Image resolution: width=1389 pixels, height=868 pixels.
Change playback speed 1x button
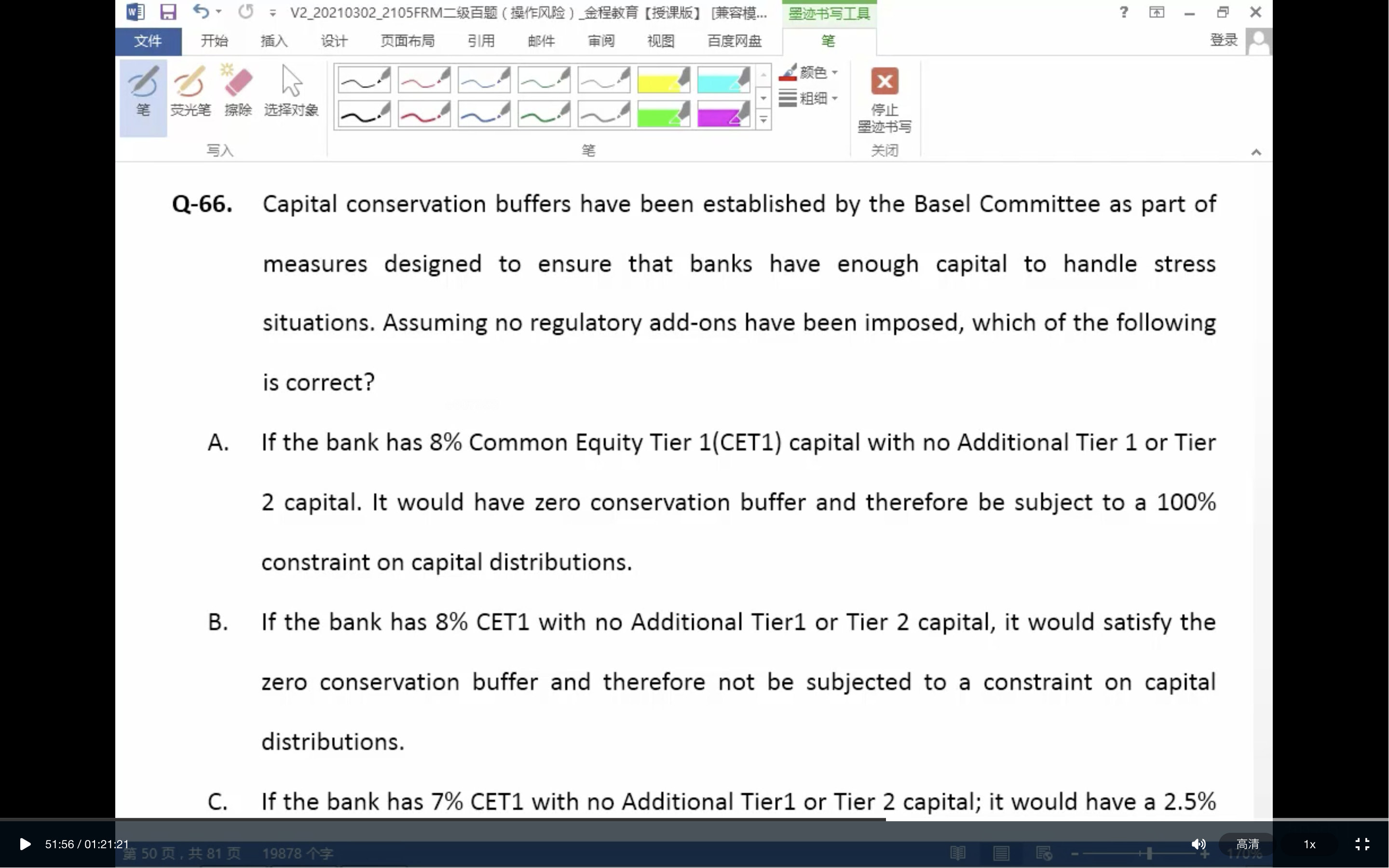(x=1309, y=844)
